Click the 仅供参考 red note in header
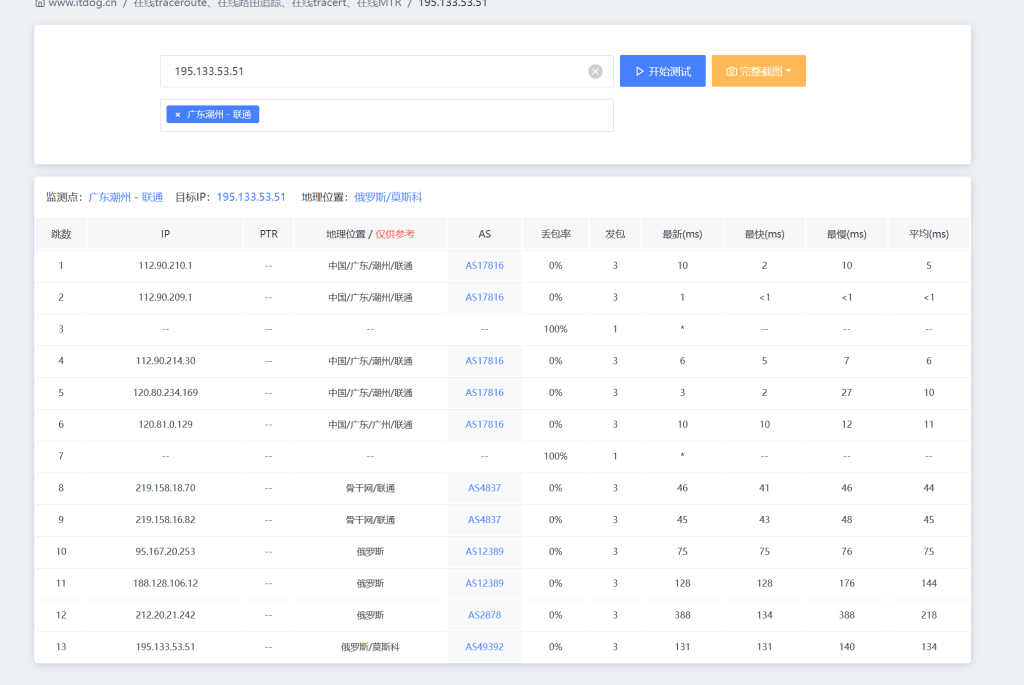1024x685 pixels. 395,234
